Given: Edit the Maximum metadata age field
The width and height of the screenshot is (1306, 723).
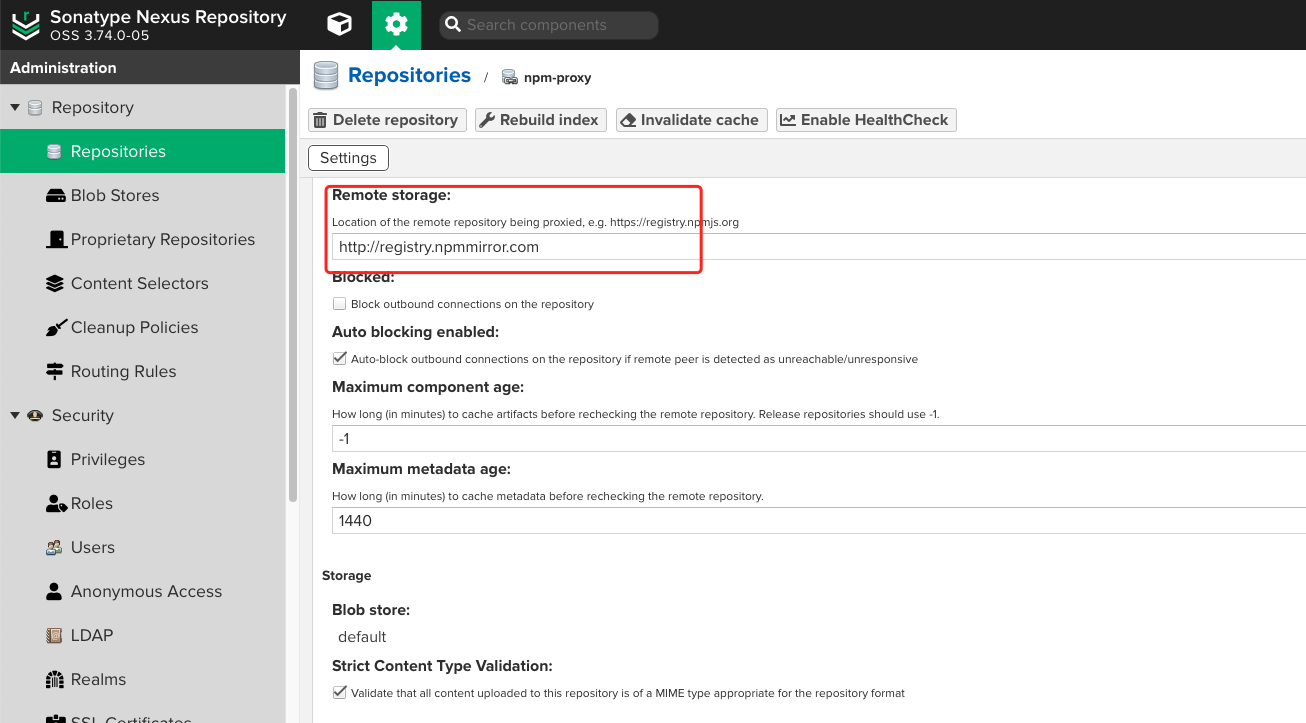Looking at the screenshot, I should [819, 521].
